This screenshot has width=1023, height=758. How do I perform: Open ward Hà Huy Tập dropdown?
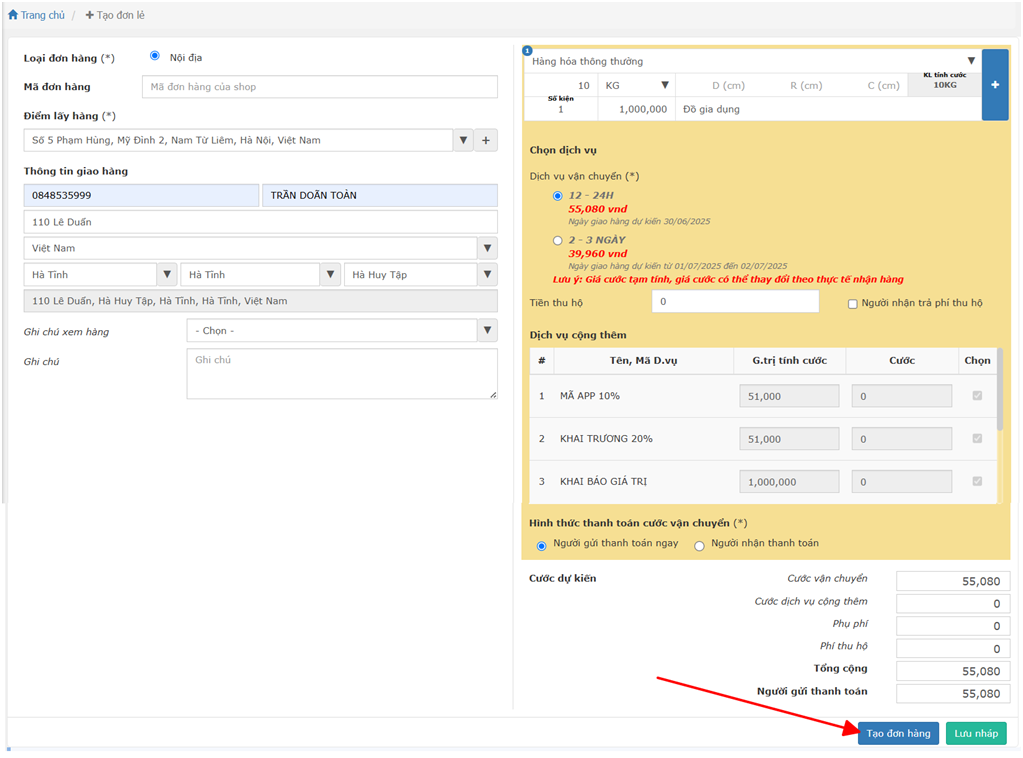[x=487, y=275]
